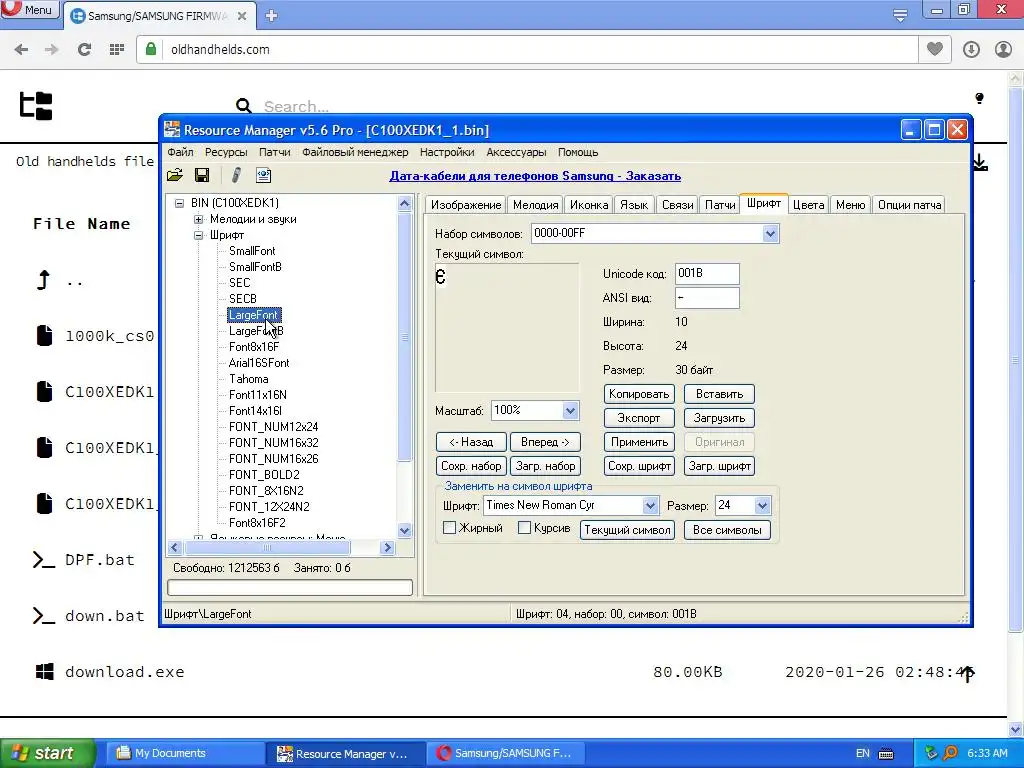1024x768 pixels.
Task: Click the pen toolbar icon in Resource Manager
Action: pos(236,175)
